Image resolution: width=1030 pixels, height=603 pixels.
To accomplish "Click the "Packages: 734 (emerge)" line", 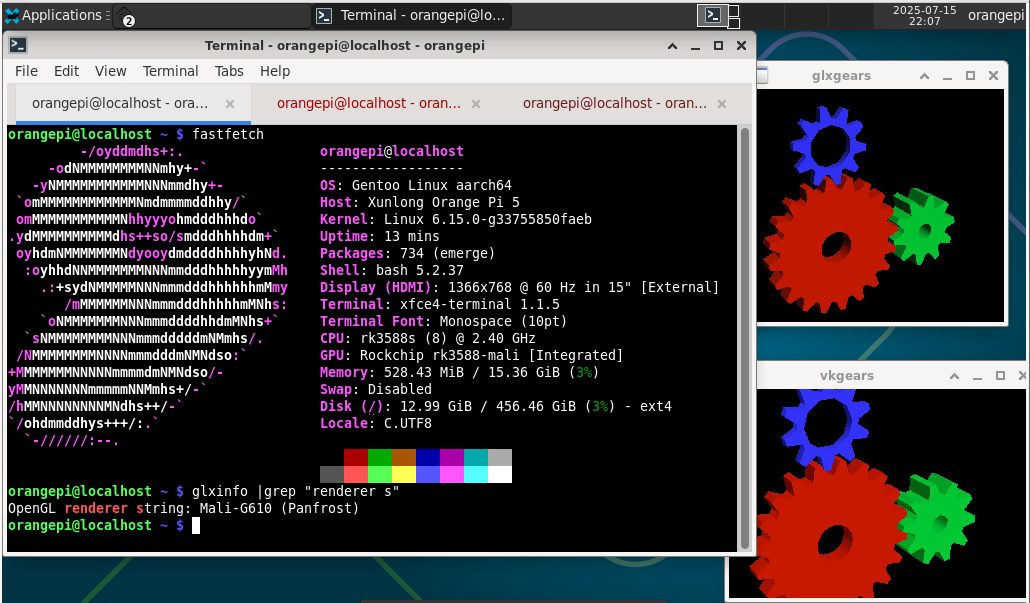I will click(407, 254).
